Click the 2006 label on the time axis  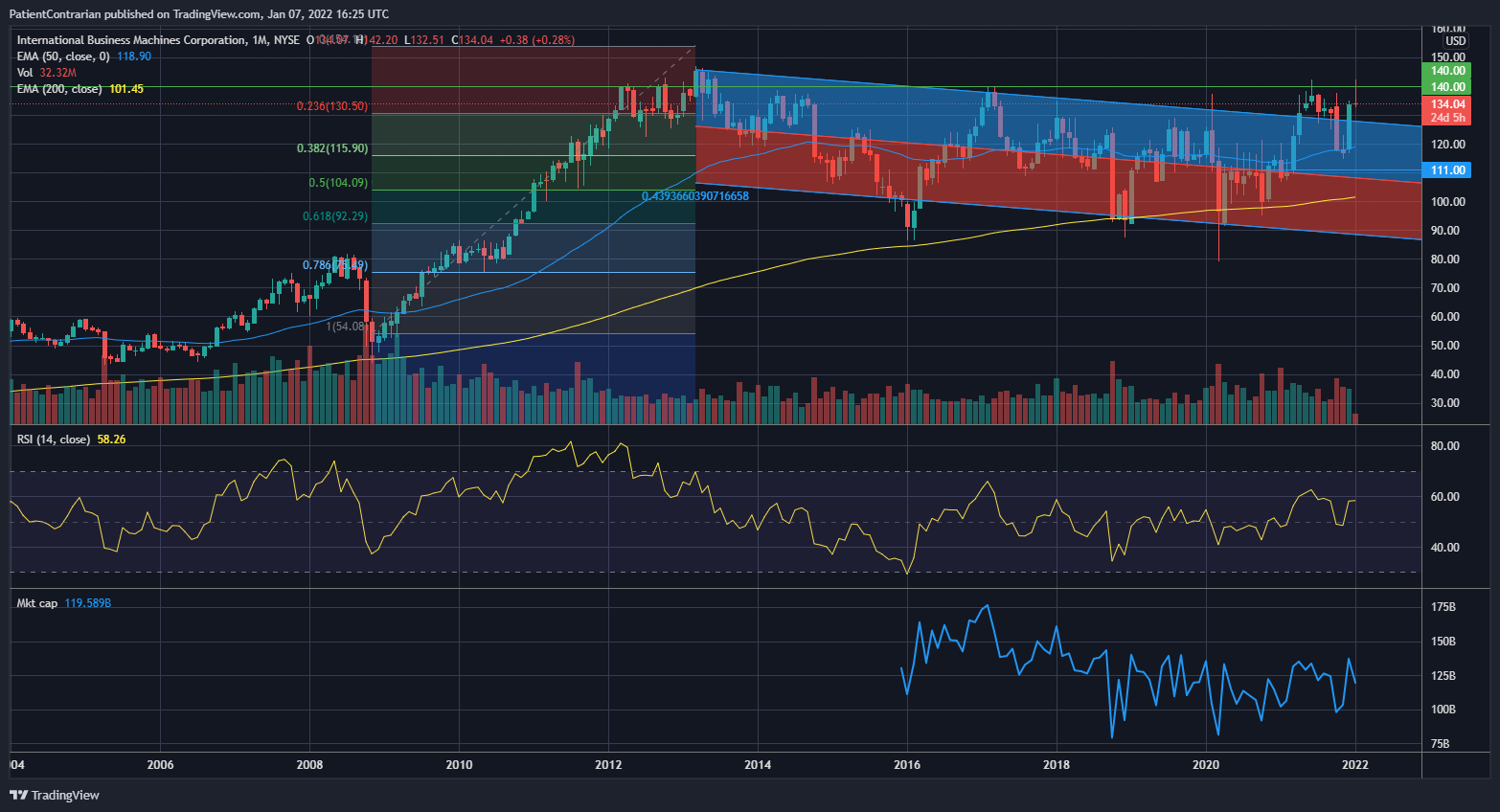pos(160,764)
